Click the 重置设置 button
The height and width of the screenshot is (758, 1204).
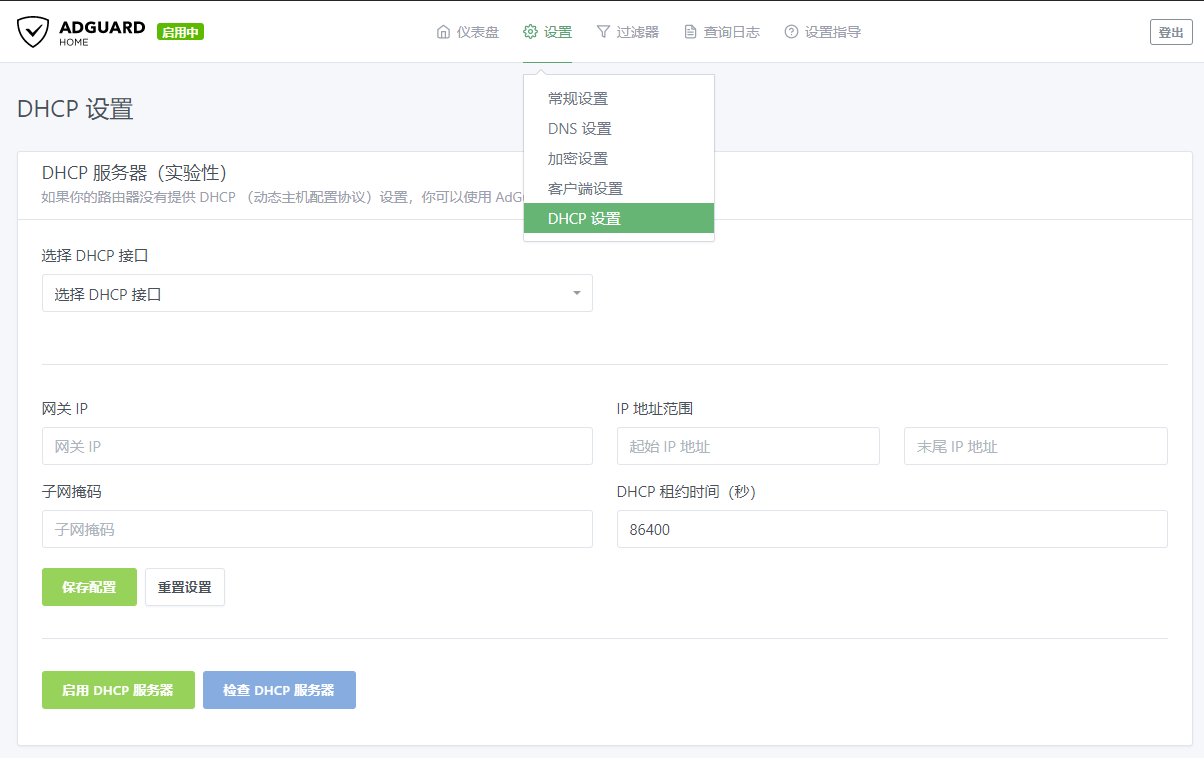(x=184, y=587)
